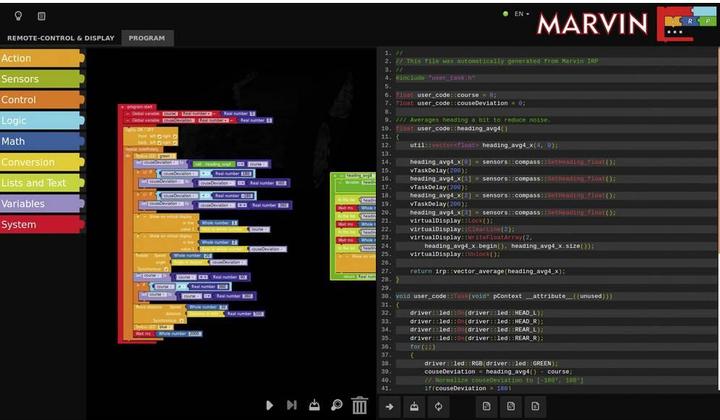
Task: Select the green call heading_avg4 block
Action: click(x=214, y=164)
